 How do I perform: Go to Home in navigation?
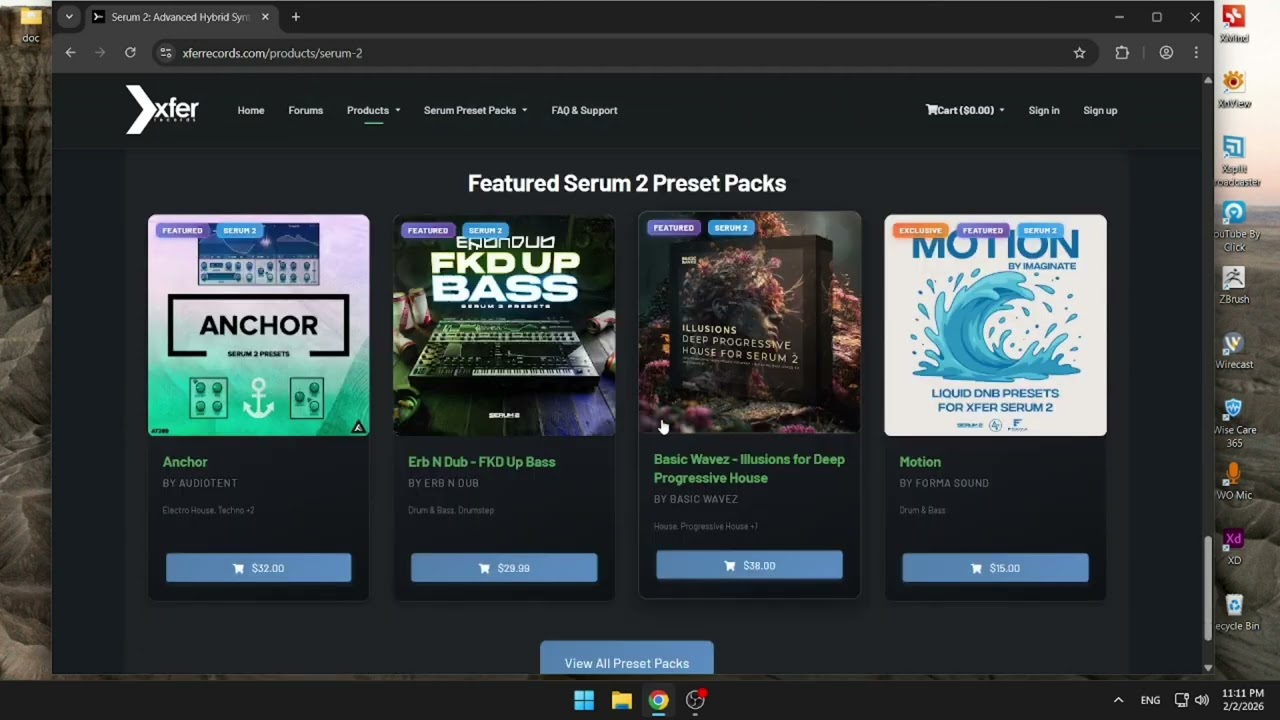pos(251,110)
